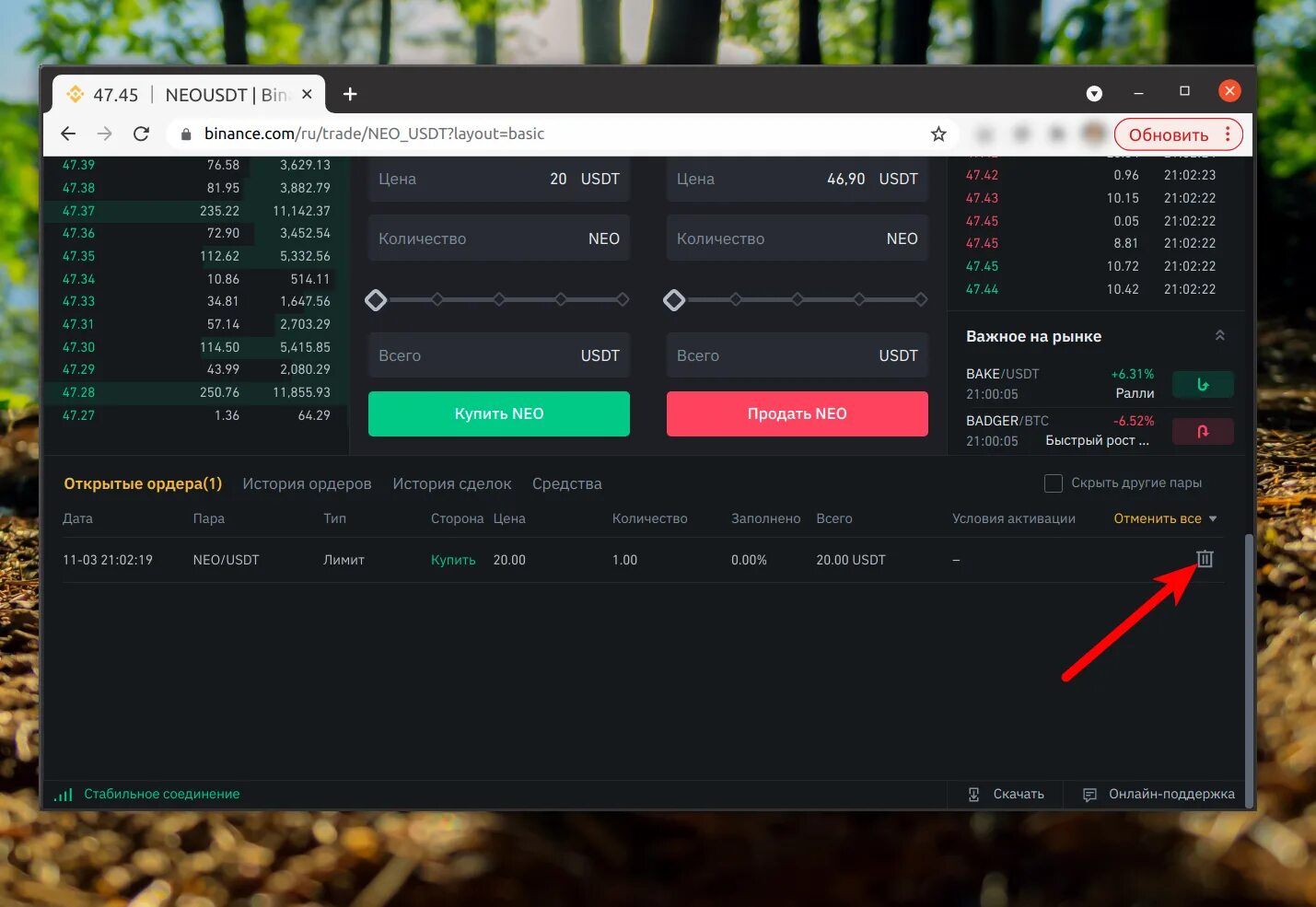
Task: Open the Средства tab
Action: (x=566, y=483)
